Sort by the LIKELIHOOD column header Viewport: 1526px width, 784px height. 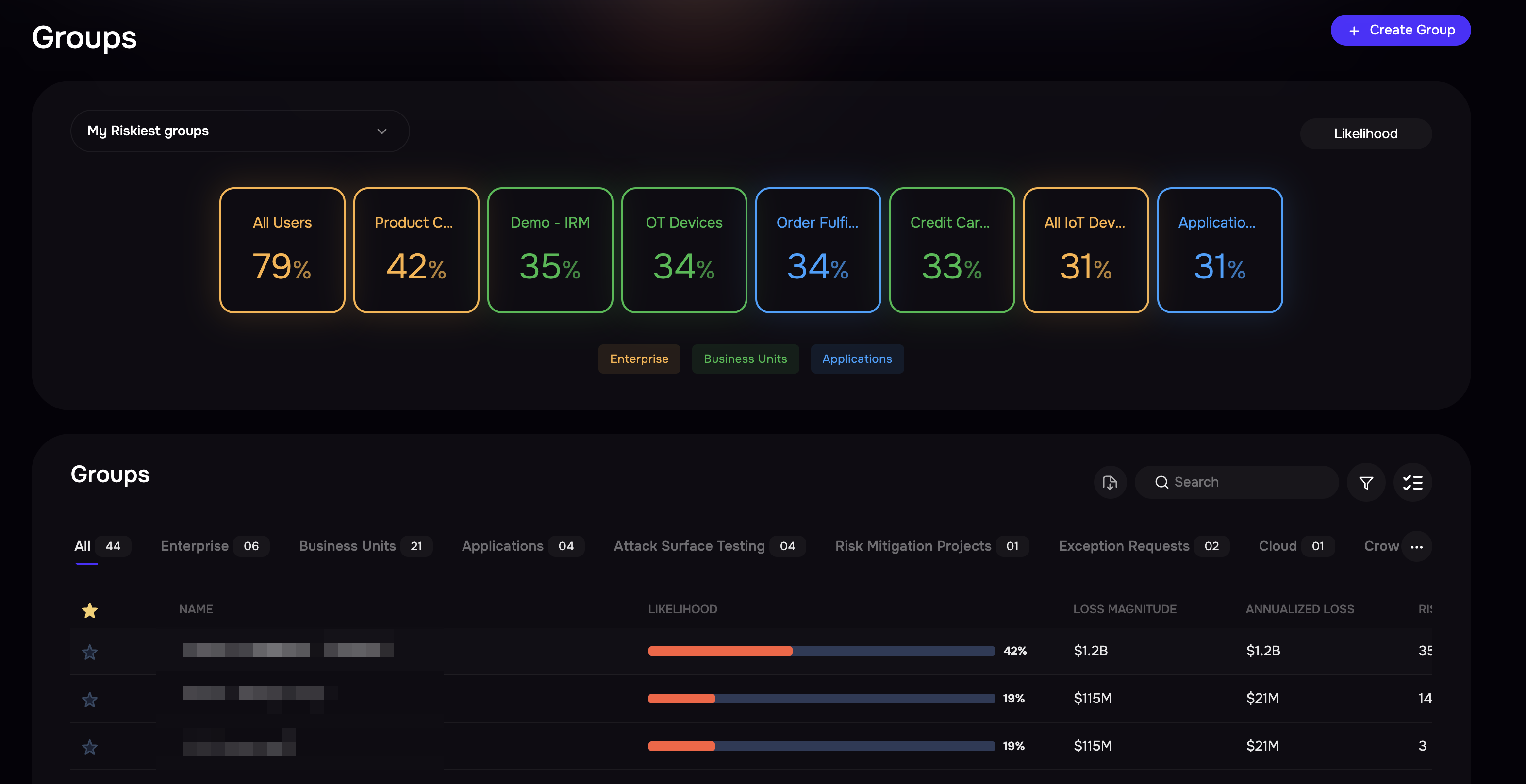click(682, 609)
